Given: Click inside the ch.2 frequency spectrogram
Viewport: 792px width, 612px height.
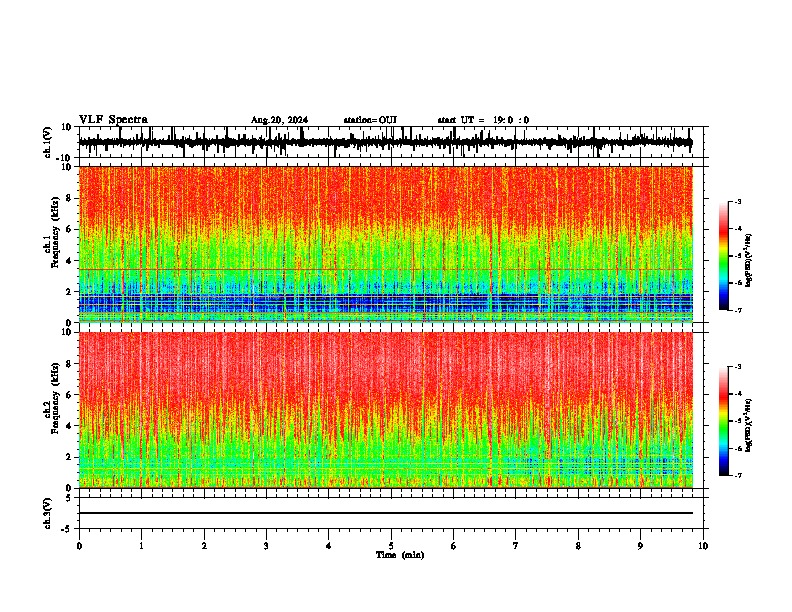Looking at the screenshot, I should pos(386,410).
